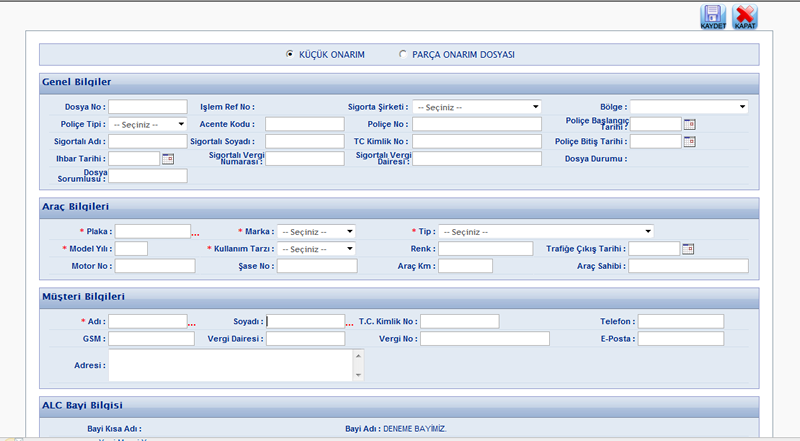Open calendar for Poliçe Başlangıç Tarihi
This screenshot has width=800, height=441.
pyautogui.click(x=689, y=124)
